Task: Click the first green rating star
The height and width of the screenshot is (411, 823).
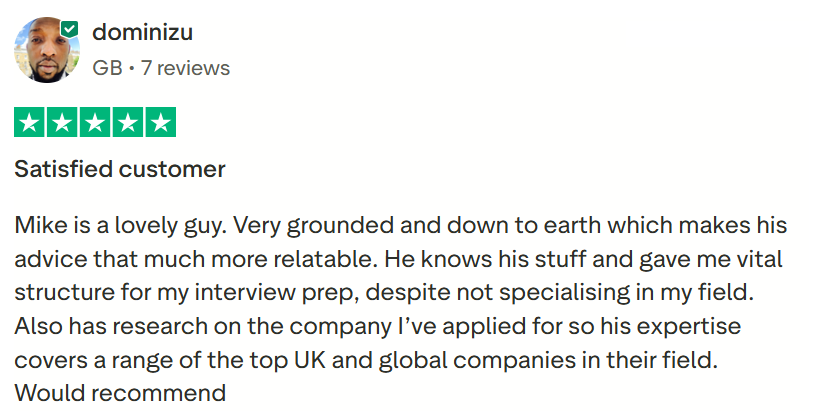Action: [x=30, y=122]
